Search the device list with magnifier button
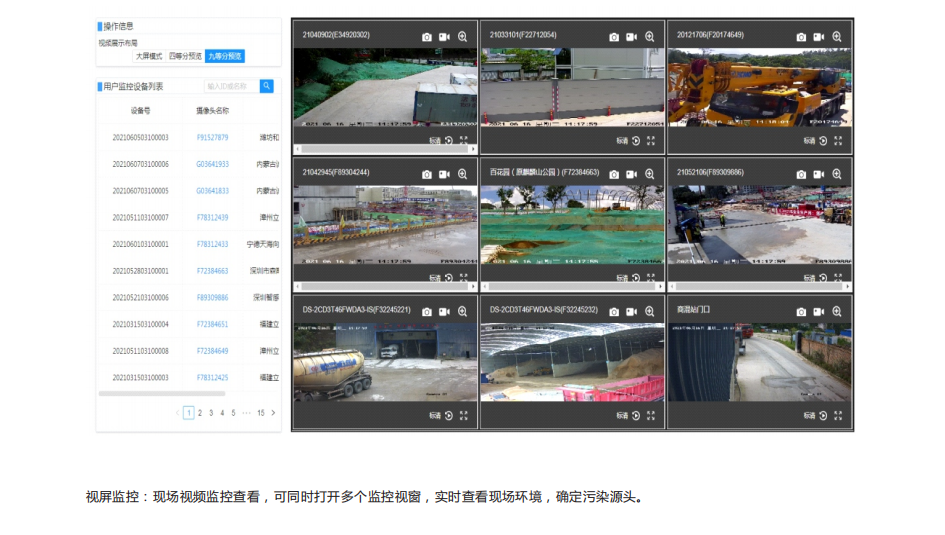Screen dimensions: 945x535 click(x=266, y=86)
